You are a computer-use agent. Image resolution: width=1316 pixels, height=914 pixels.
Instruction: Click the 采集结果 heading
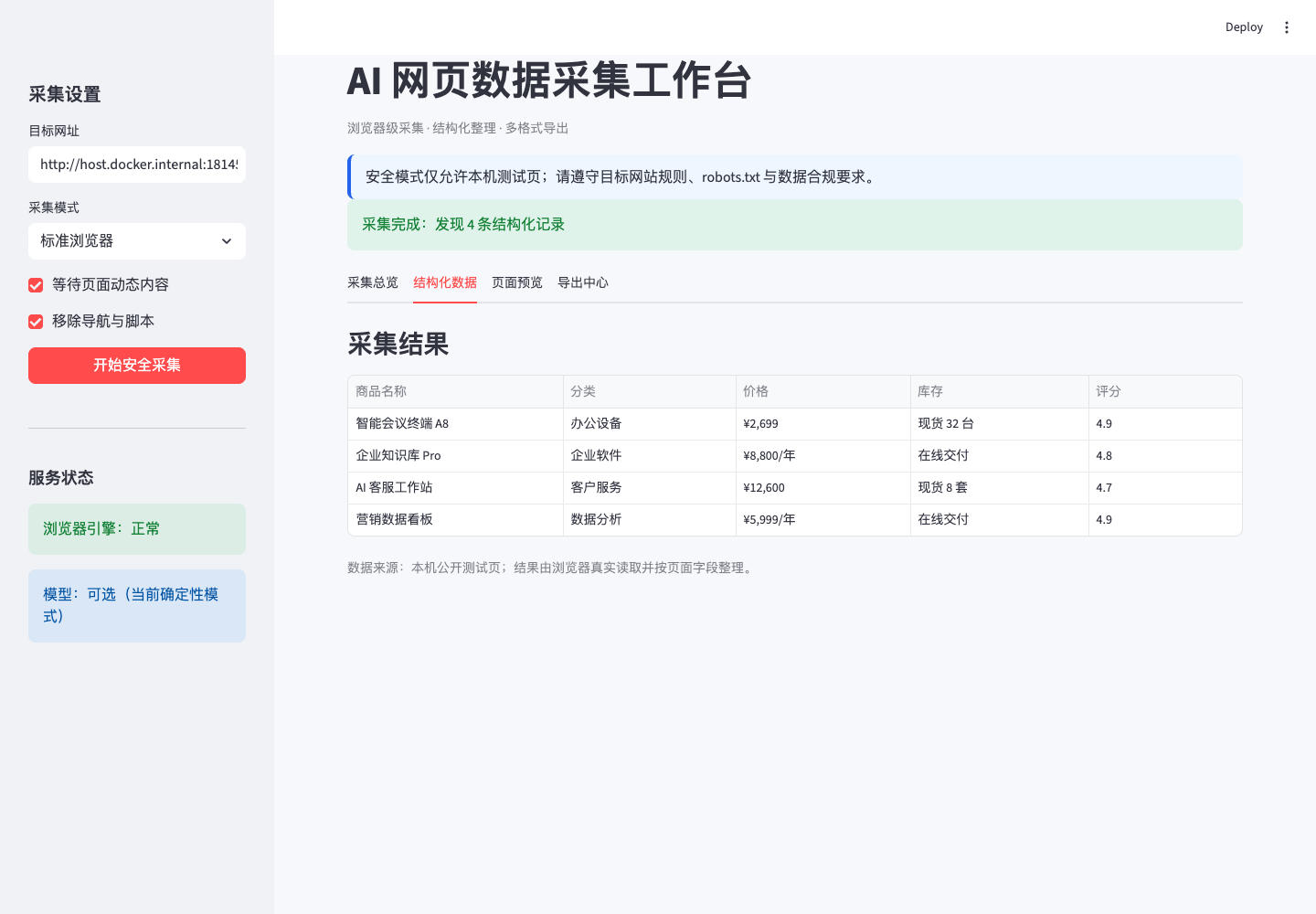[x=398, y=345]
